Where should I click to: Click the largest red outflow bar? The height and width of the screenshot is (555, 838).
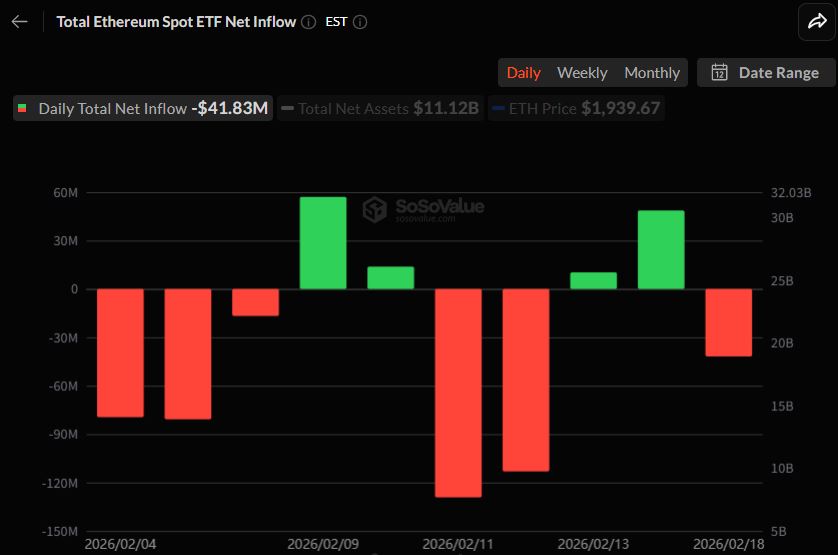pos(458,392)
